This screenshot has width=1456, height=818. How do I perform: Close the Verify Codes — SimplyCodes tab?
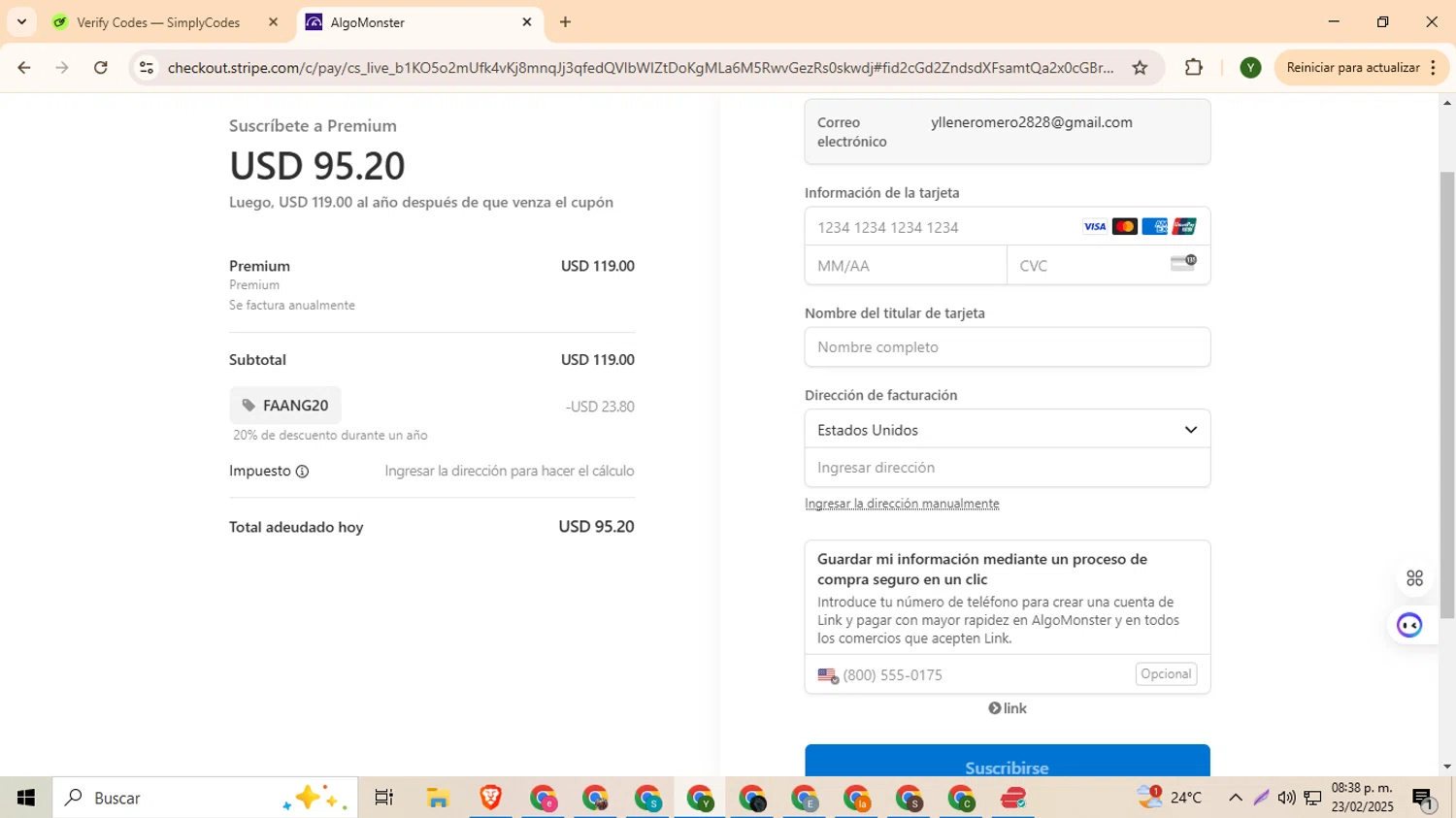273,22
